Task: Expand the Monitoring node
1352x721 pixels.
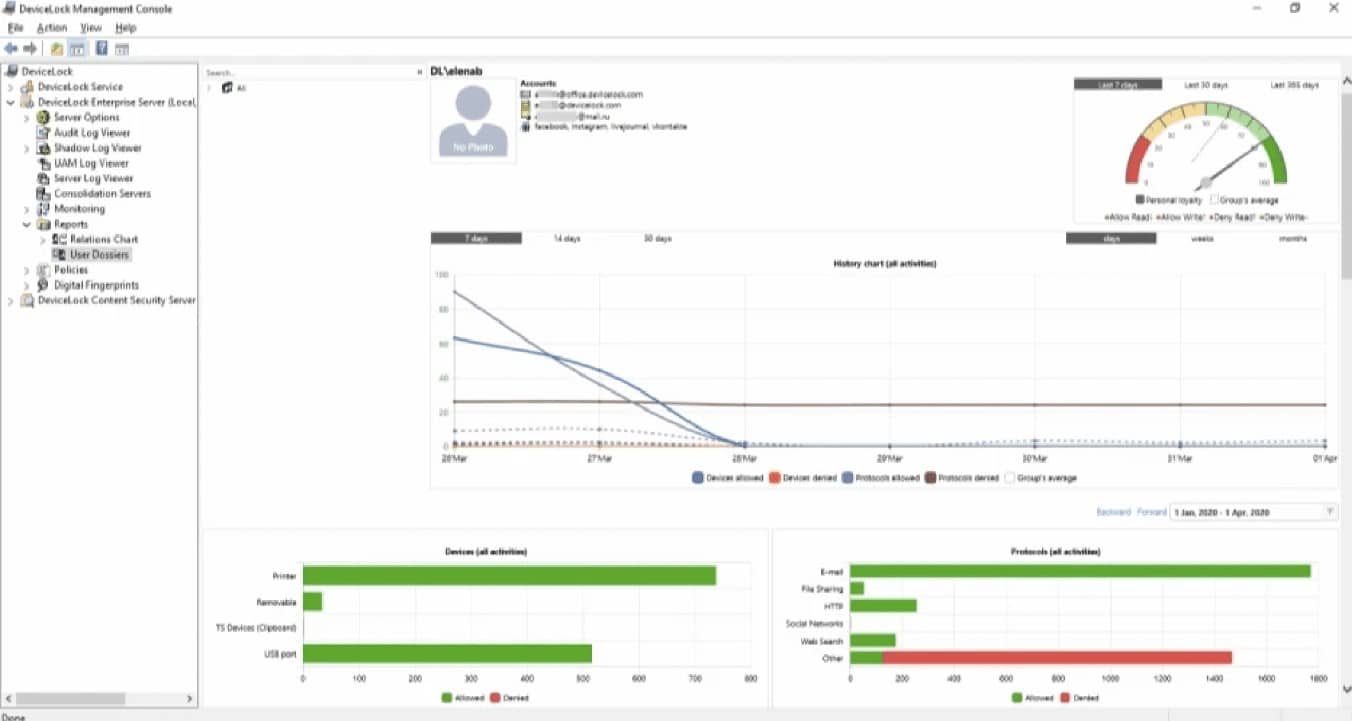Action: click(x=27, y=209)
